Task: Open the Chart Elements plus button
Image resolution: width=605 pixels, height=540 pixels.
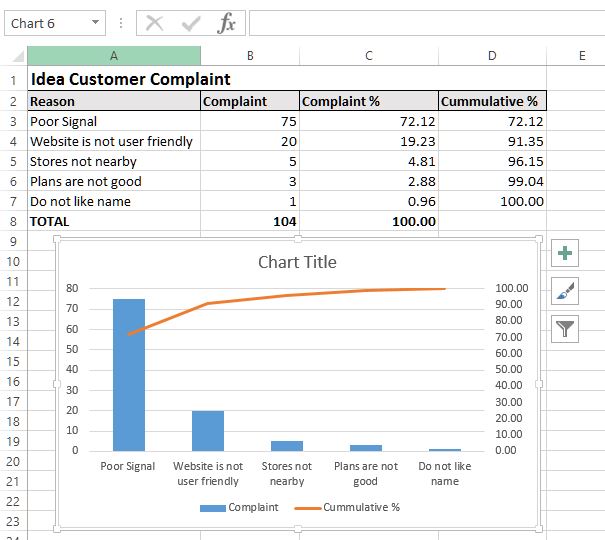Action: pos(564,253)
